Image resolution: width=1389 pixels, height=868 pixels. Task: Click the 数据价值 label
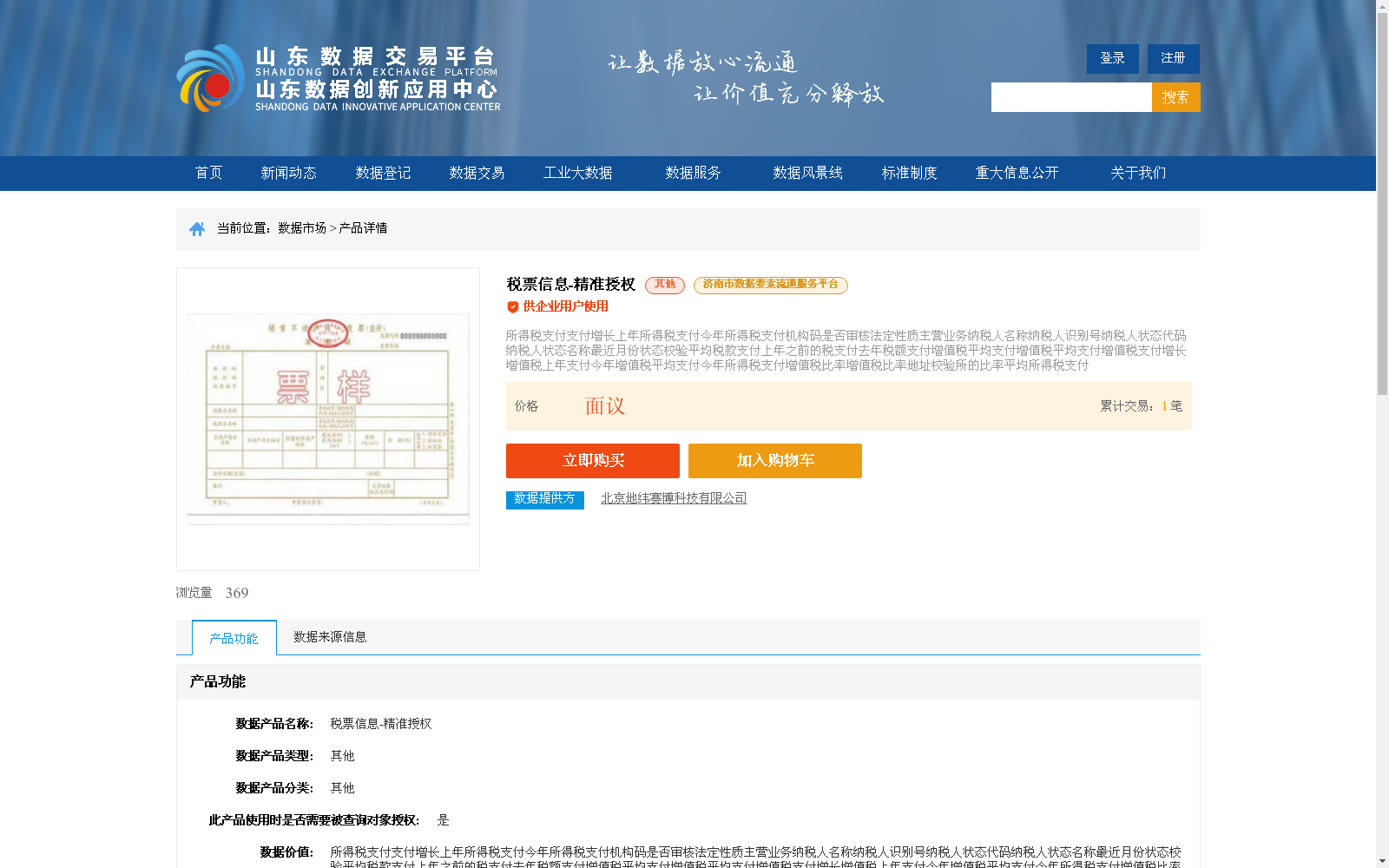pos(286,852)
